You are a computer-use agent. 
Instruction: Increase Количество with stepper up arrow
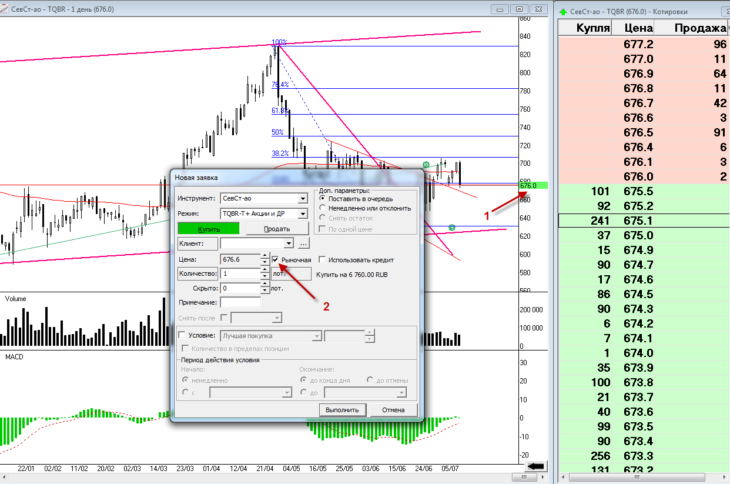click(264, 270)
